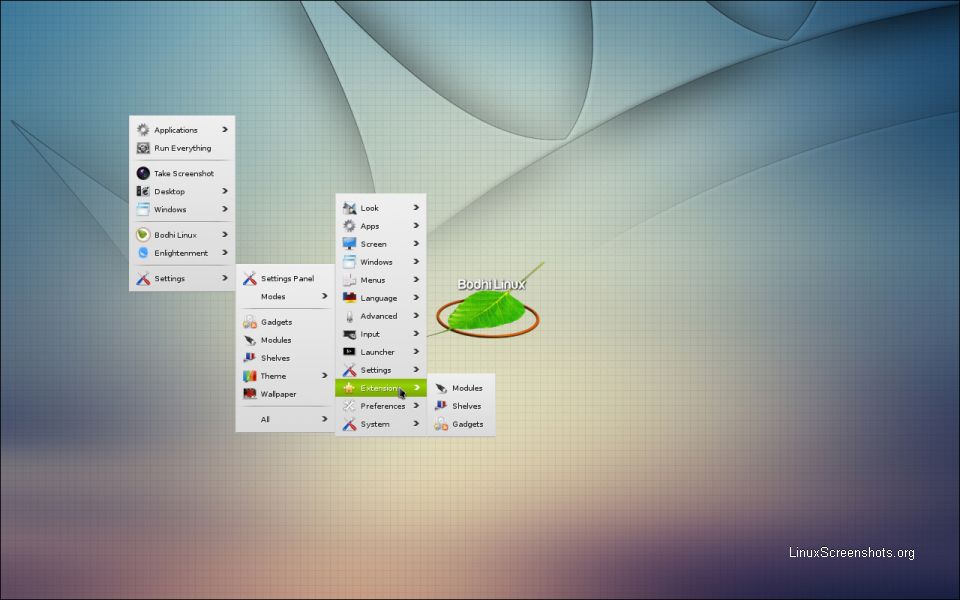The image size is (960, 600).
Task: Click the Enlightenment menu icon
Action: coord(143,253)
